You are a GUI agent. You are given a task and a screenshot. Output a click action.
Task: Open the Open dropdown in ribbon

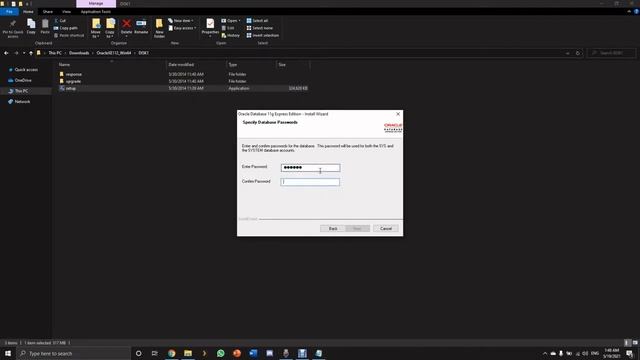click(231, 20)
